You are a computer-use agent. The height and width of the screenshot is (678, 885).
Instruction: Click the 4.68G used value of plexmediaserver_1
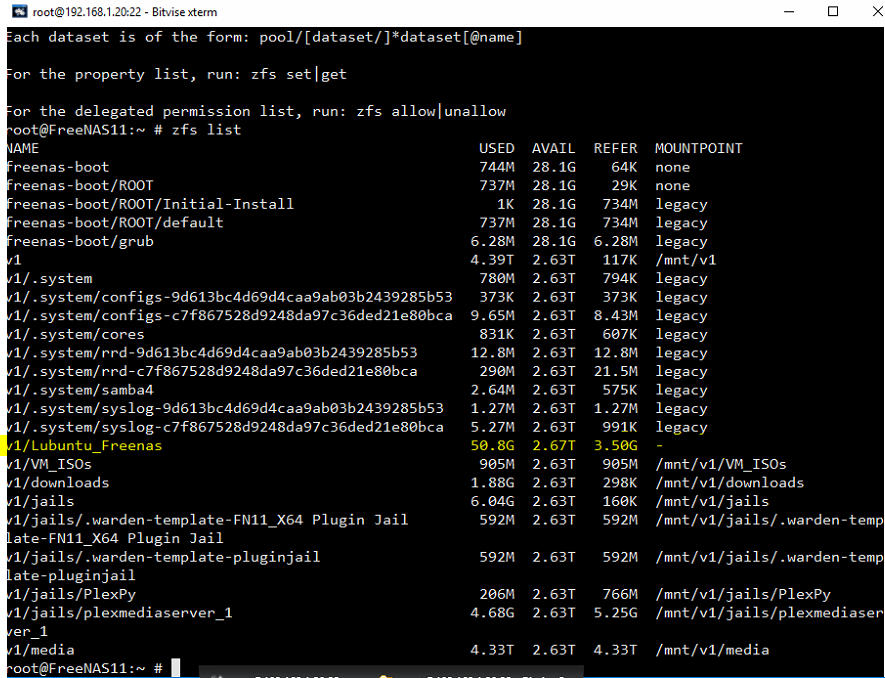pyautogui.click(x=492, y=613)
